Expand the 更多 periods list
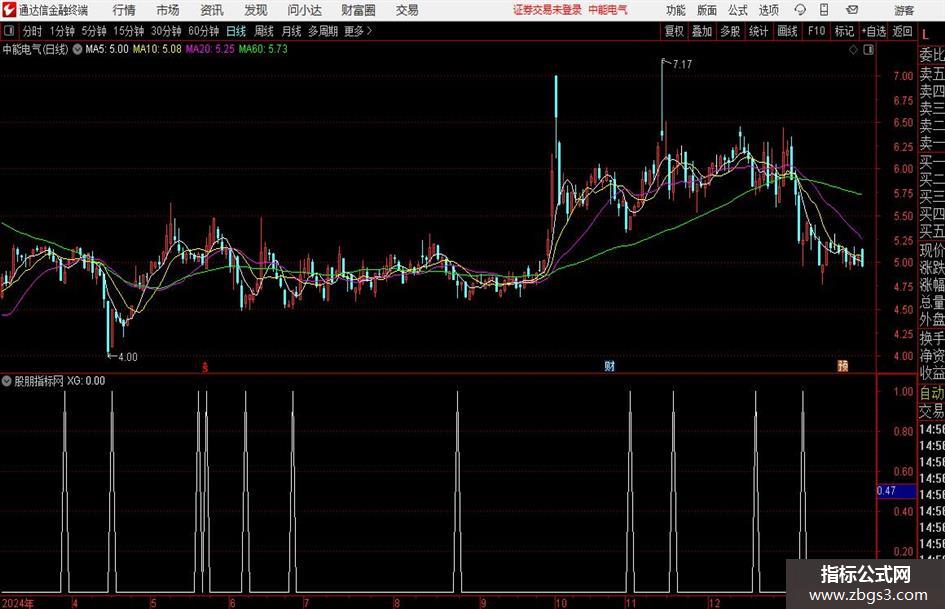 358,31
